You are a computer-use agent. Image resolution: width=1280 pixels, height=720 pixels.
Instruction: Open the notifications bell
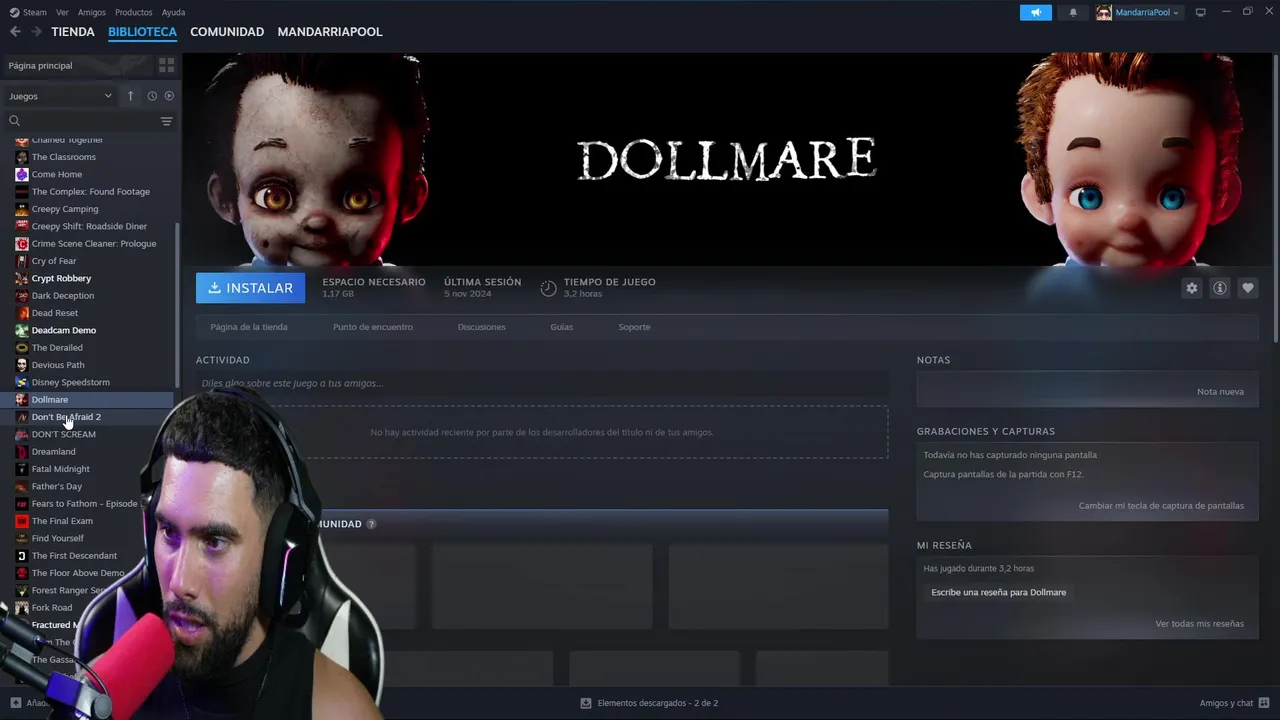click(1073, 12)
